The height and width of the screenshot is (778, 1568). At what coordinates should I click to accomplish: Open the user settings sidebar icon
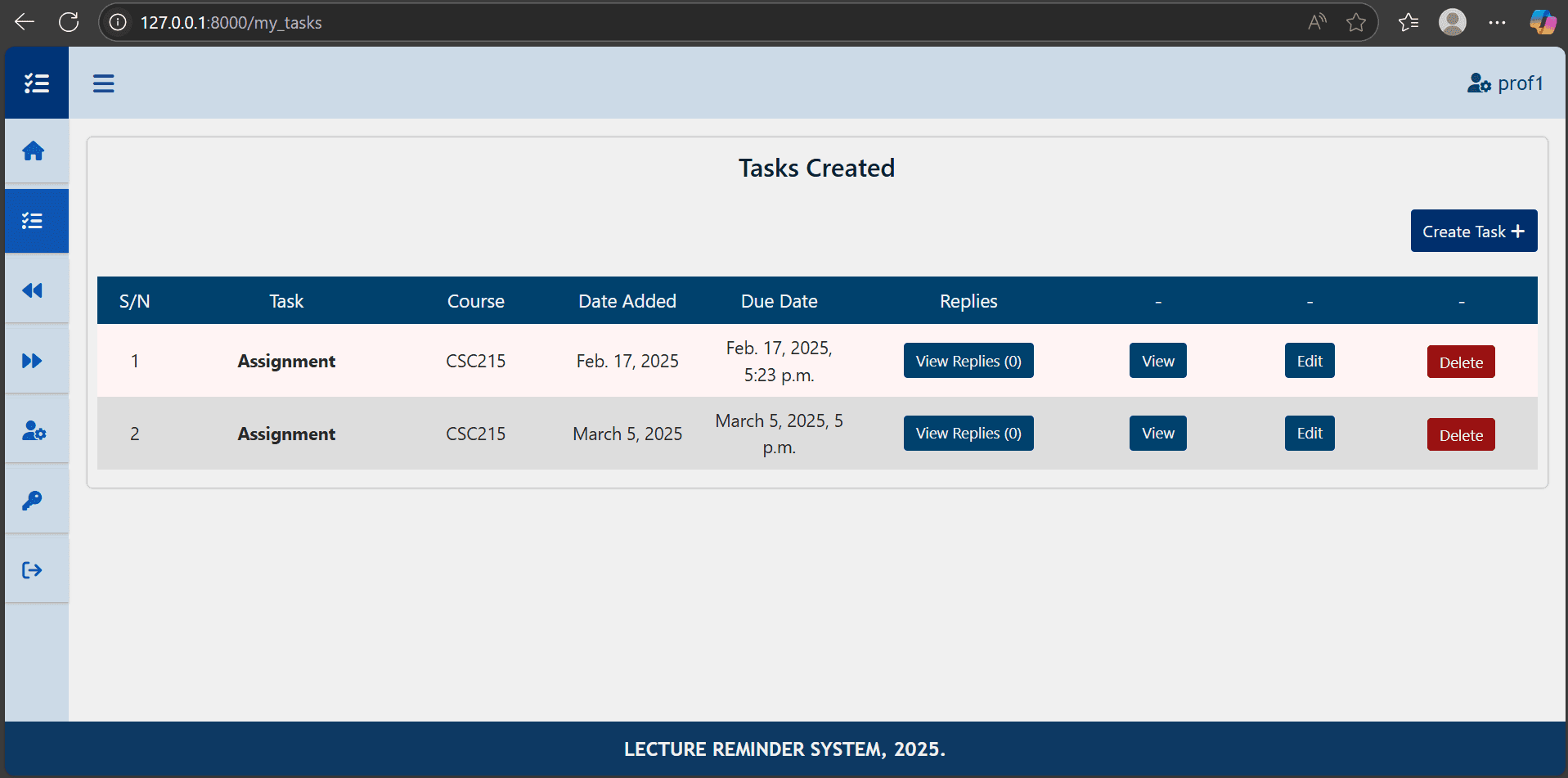[34, 430]
